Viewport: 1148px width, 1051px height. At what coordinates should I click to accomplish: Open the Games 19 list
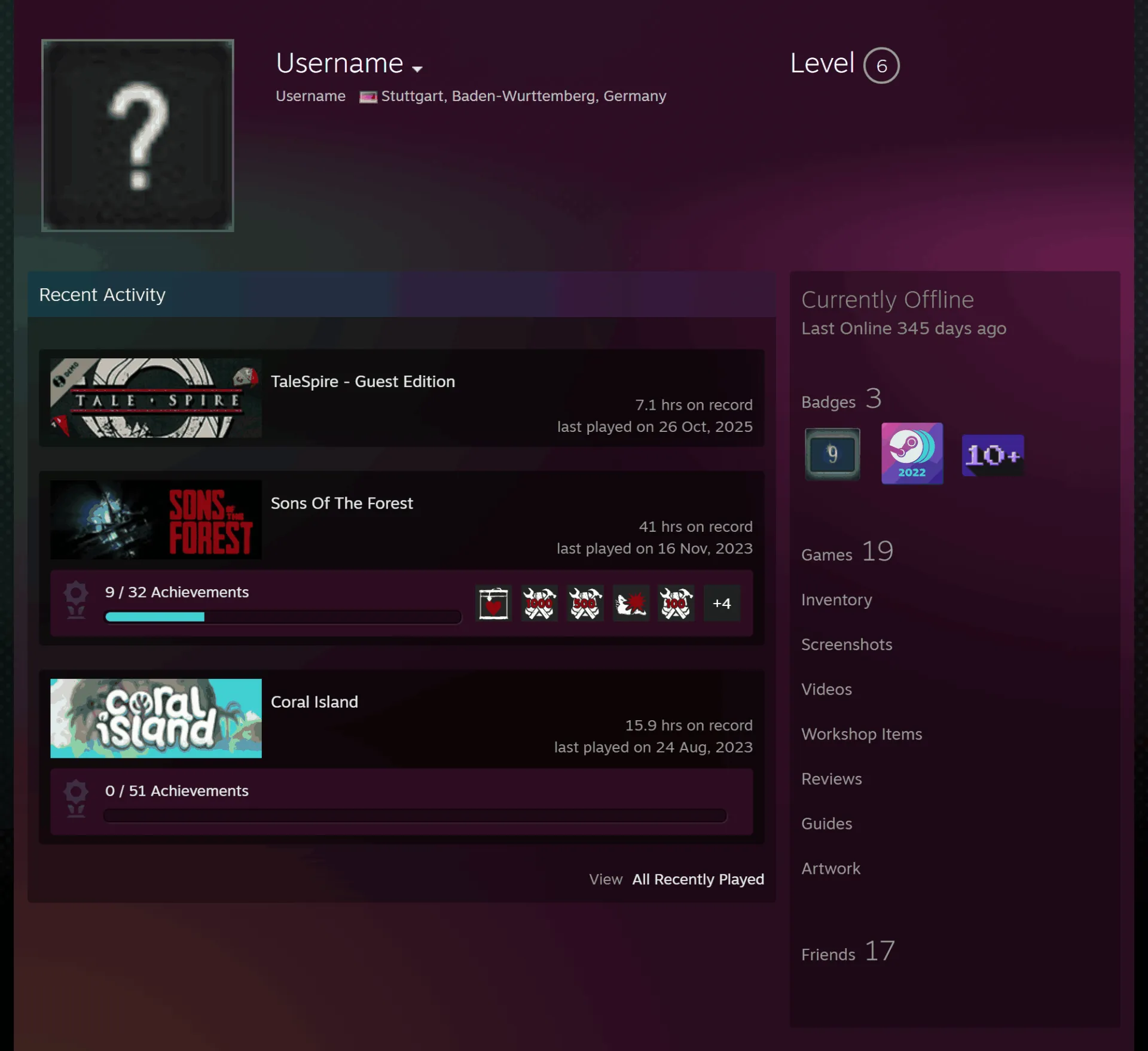click(x=847, y=552)
